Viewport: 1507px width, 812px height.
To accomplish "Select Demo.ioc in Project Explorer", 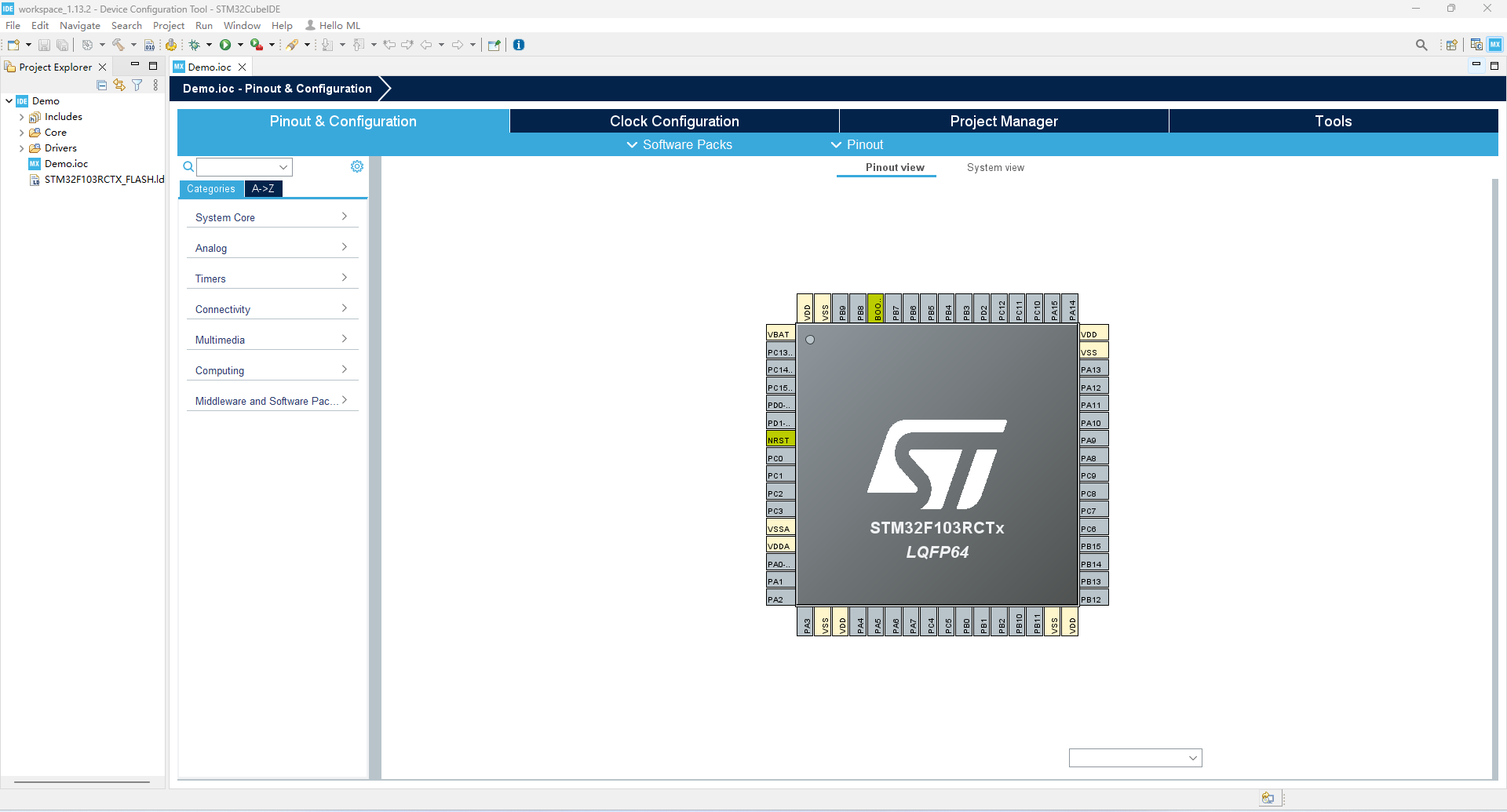I will coord(66,164).
